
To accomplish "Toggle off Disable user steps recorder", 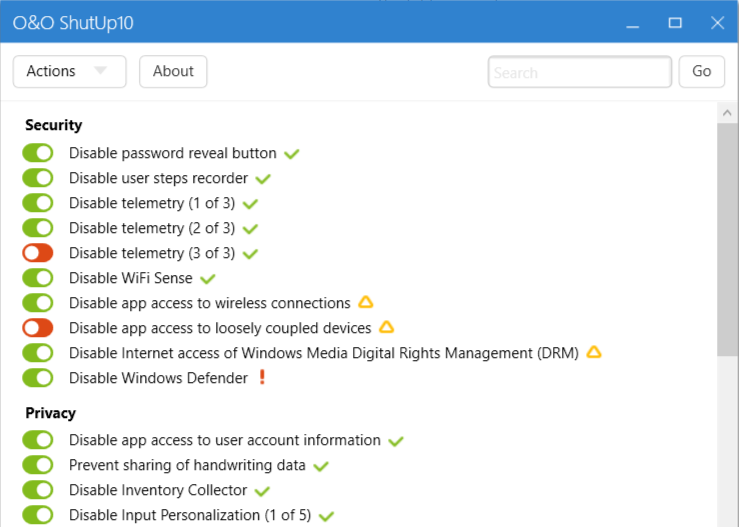I will coord(38,178).
